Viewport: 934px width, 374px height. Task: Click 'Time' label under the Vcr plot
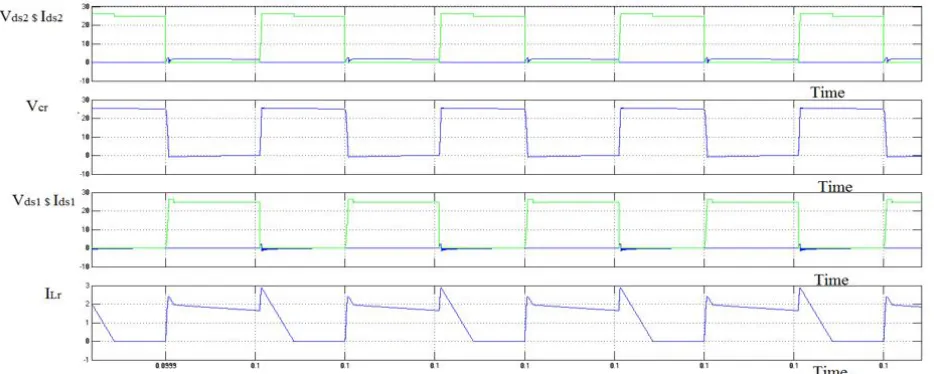coord(835,186)
